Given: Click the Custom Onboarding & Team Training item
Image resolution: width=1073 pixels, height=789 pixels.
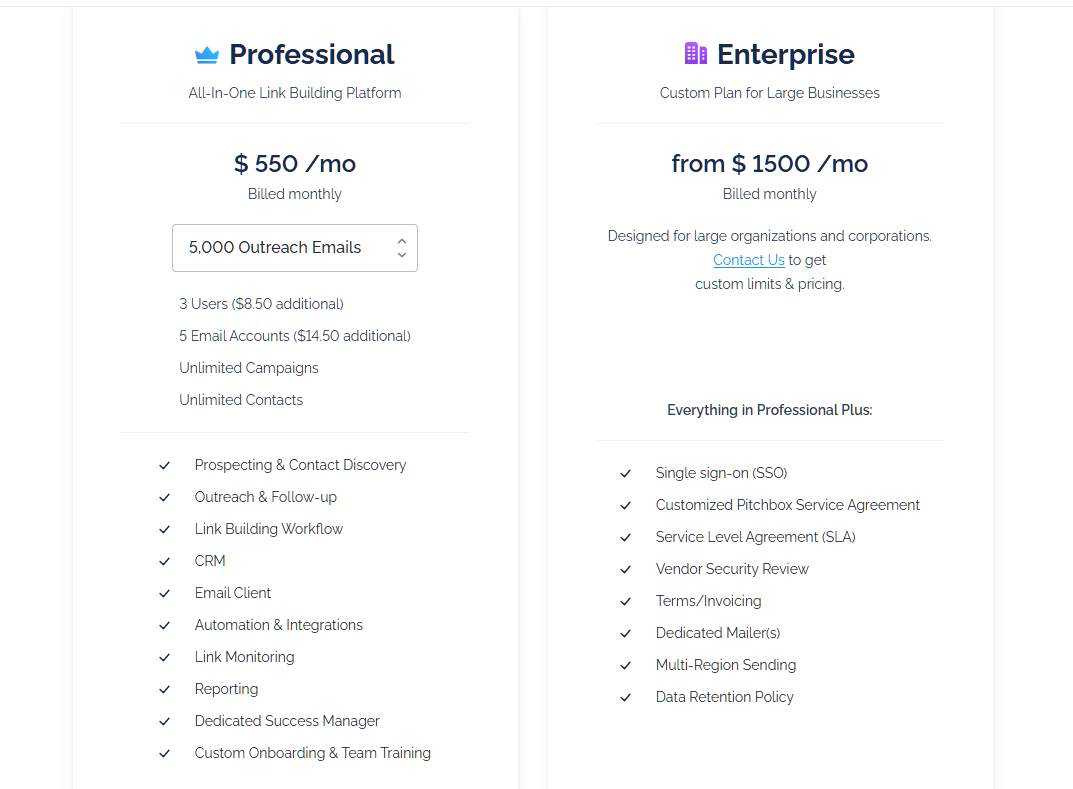Looking at the screenshot, I should [313, 753].
